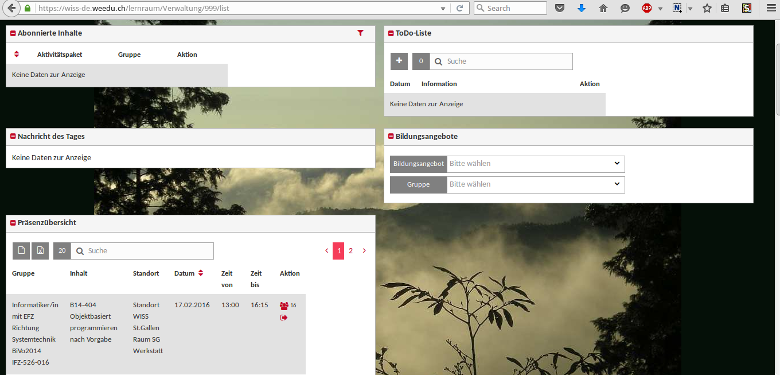Click the browser back arrow button
Image resolution: width=780 pixels, height=375 pixels.
[11, 8]
